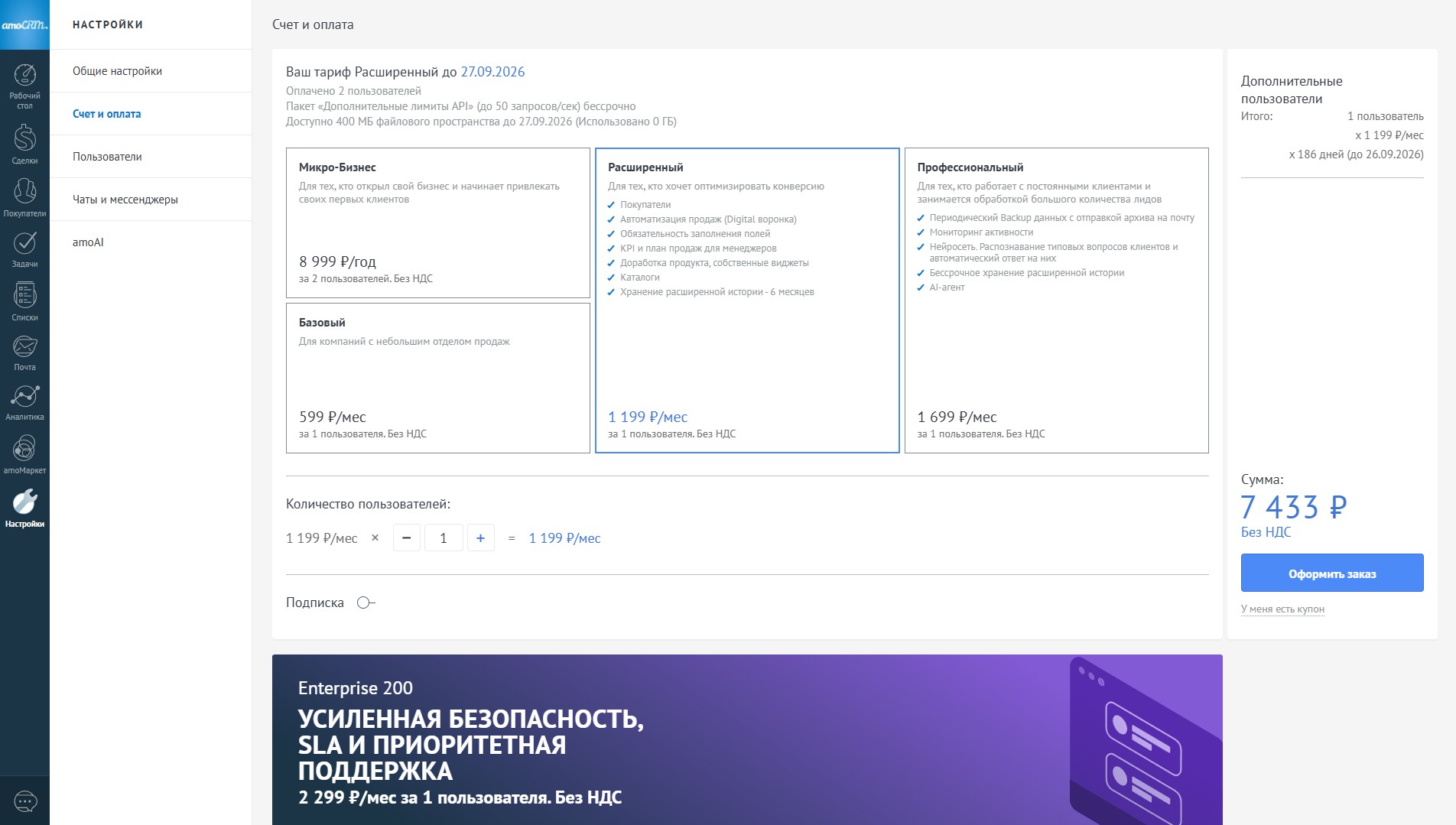Click the amoCRM logo
The image size is (1456, 825).
[24, 24]
